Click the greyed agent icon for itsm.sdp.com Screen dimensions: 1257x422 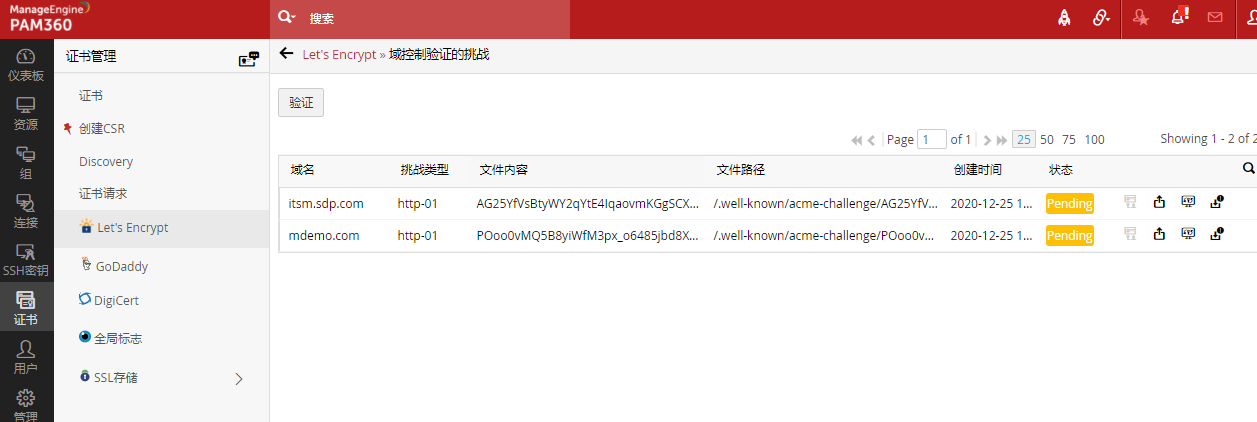click(1130, 203)
